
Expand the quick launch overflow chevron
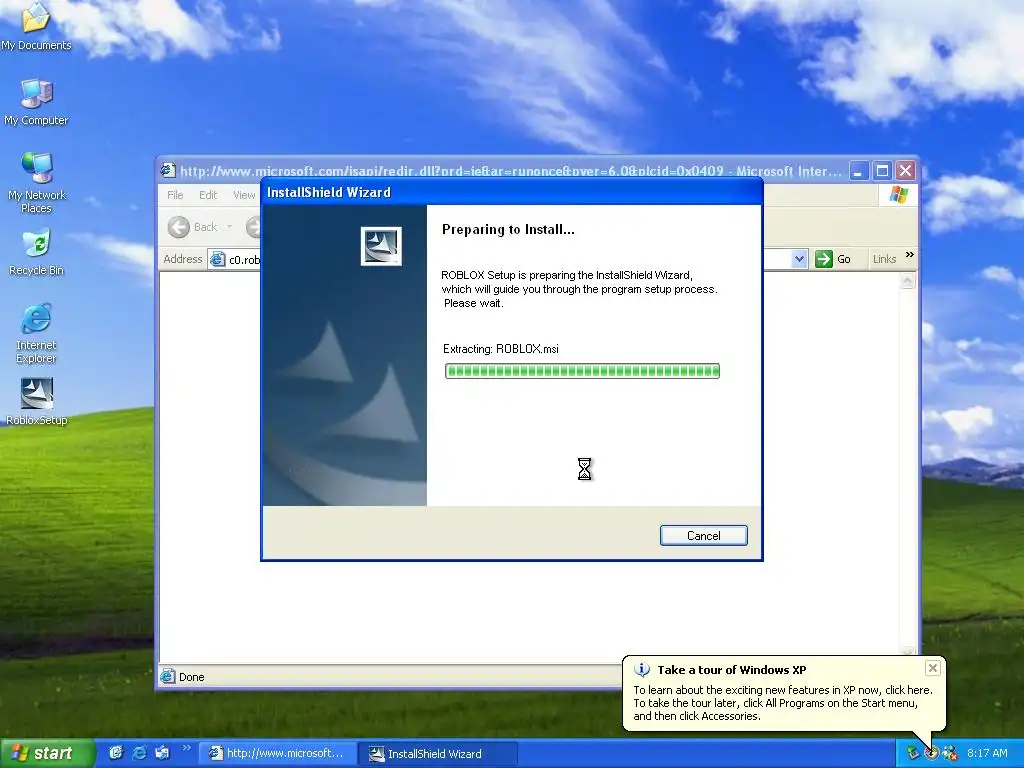click(186, 748)
